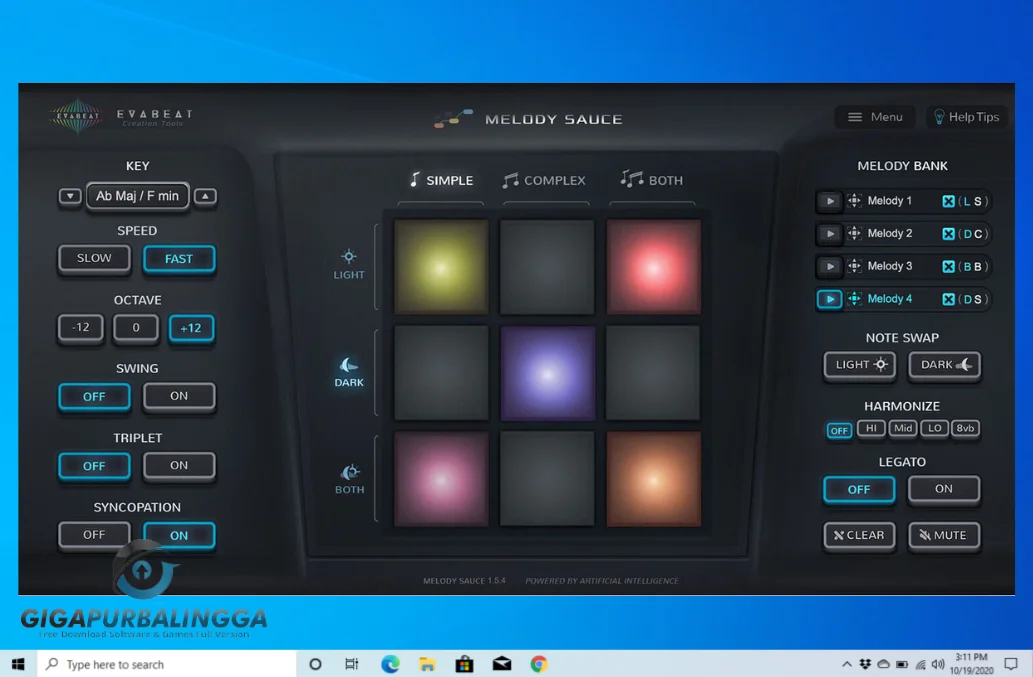Switch to the COMPLEX tab

click(x=544, y=180)
